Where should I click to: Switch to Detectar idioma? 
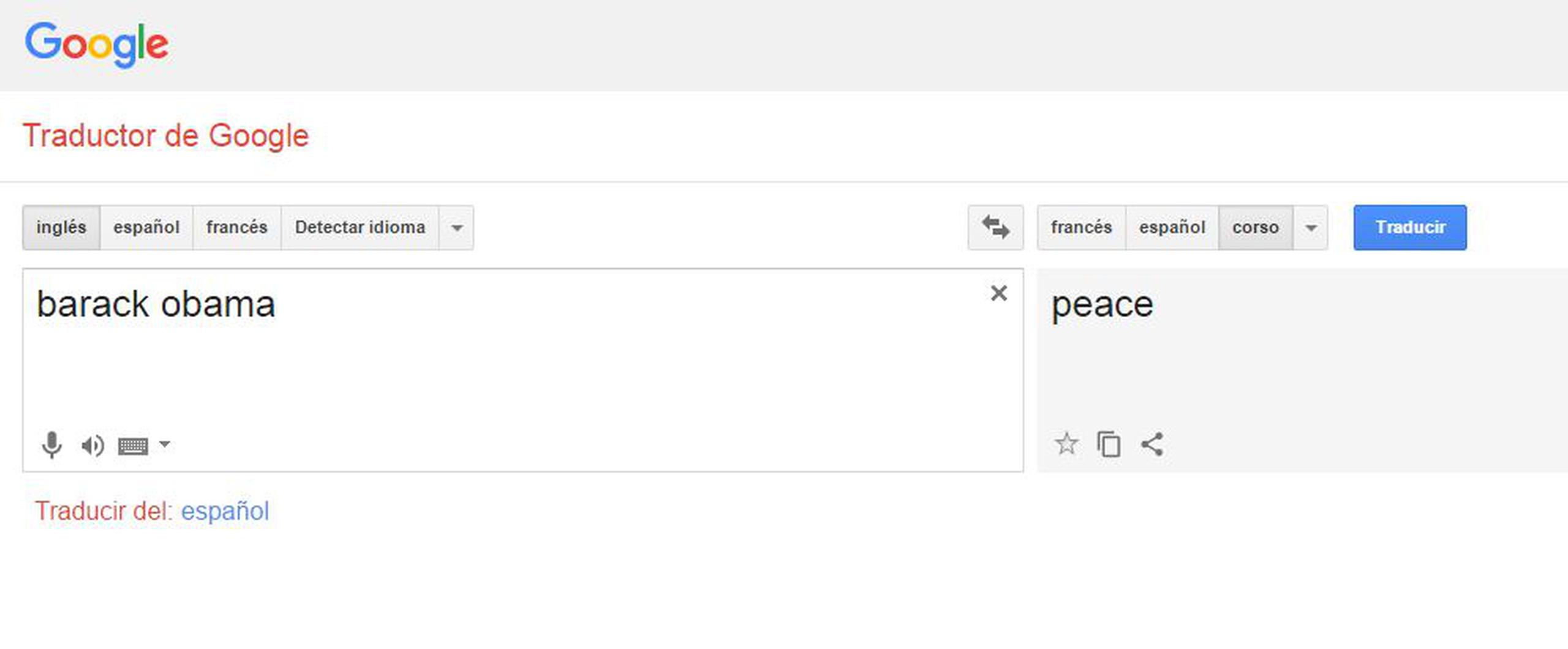[x=360, y=227]
